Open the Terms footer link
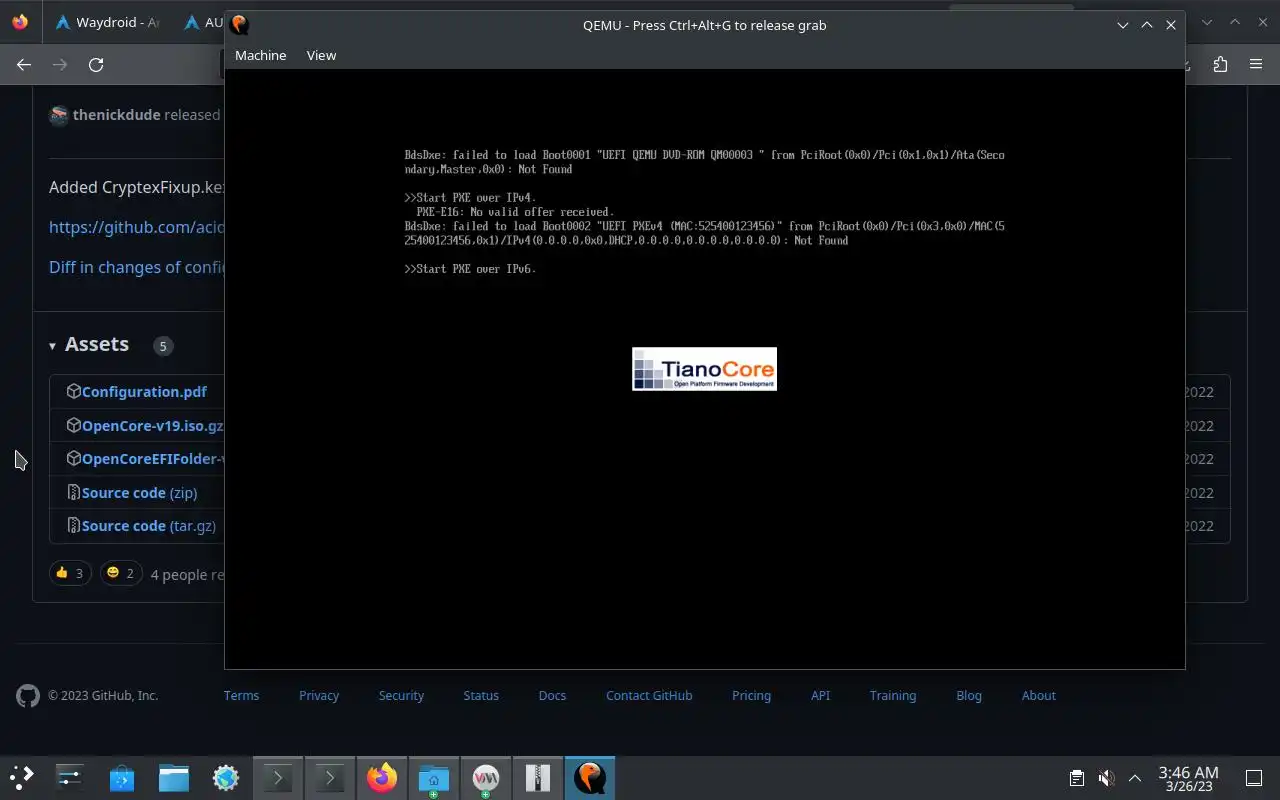 click(x=241, y=695)
